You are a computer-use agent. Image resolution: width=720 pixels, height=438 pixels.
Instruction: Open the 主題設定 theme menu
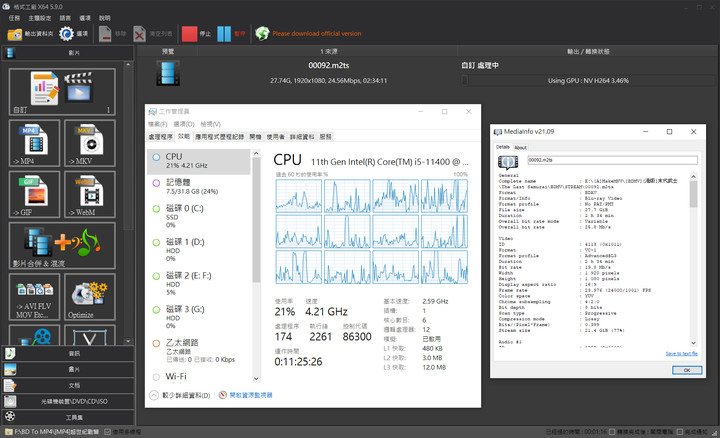(x=40, y=18)
